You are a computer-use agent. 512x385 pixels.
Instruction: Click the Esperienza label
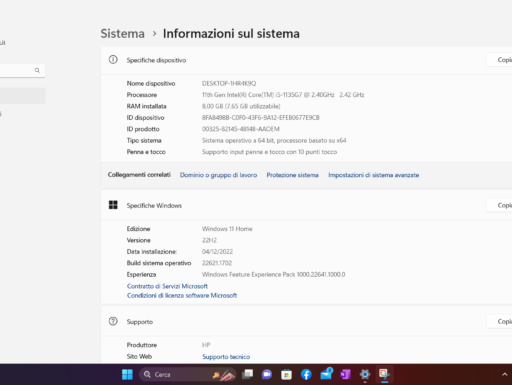tap(141, 274)
